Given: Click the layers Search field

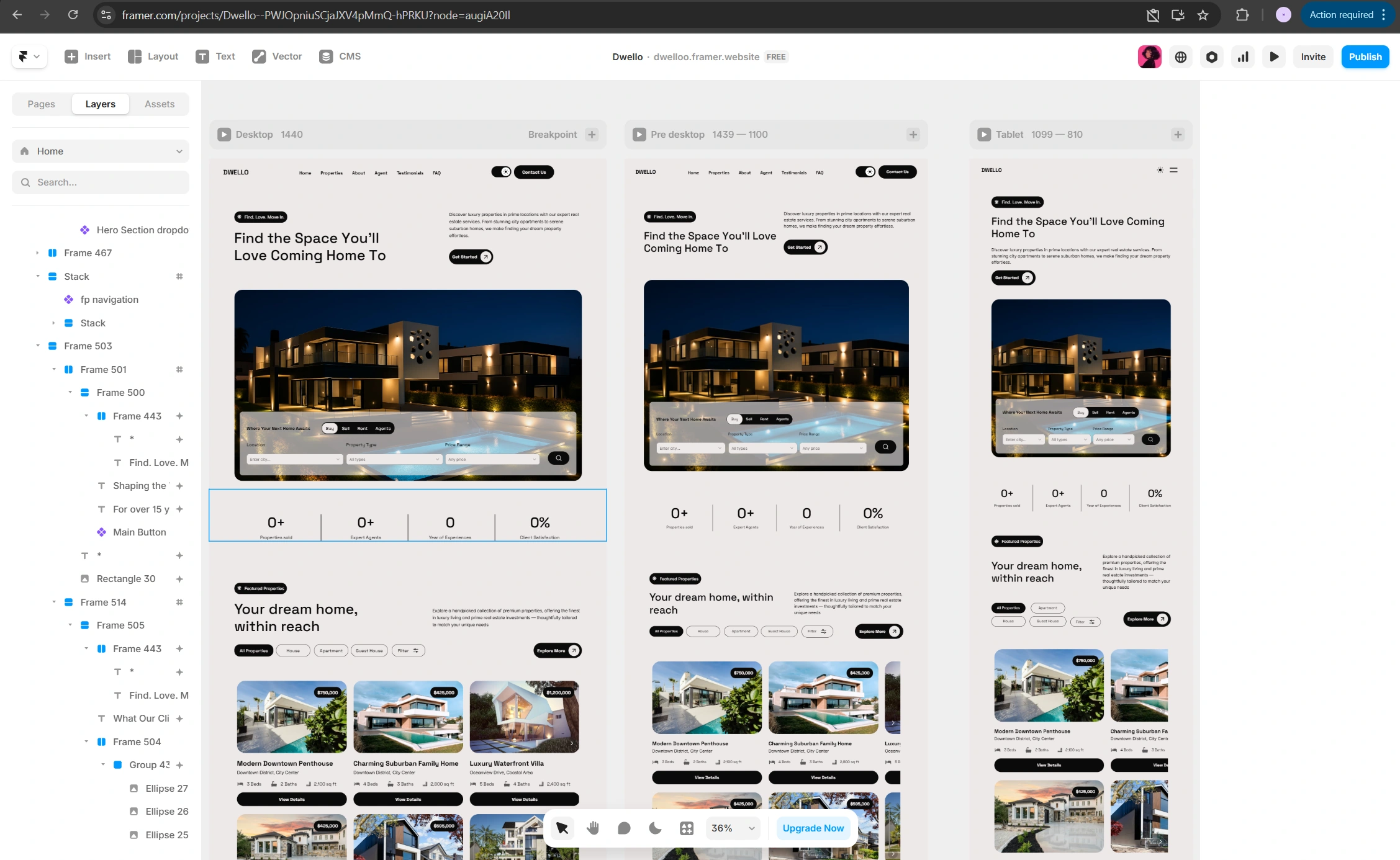Looking at the screenshot, I should pyautogui.click(x=101, y=182).
